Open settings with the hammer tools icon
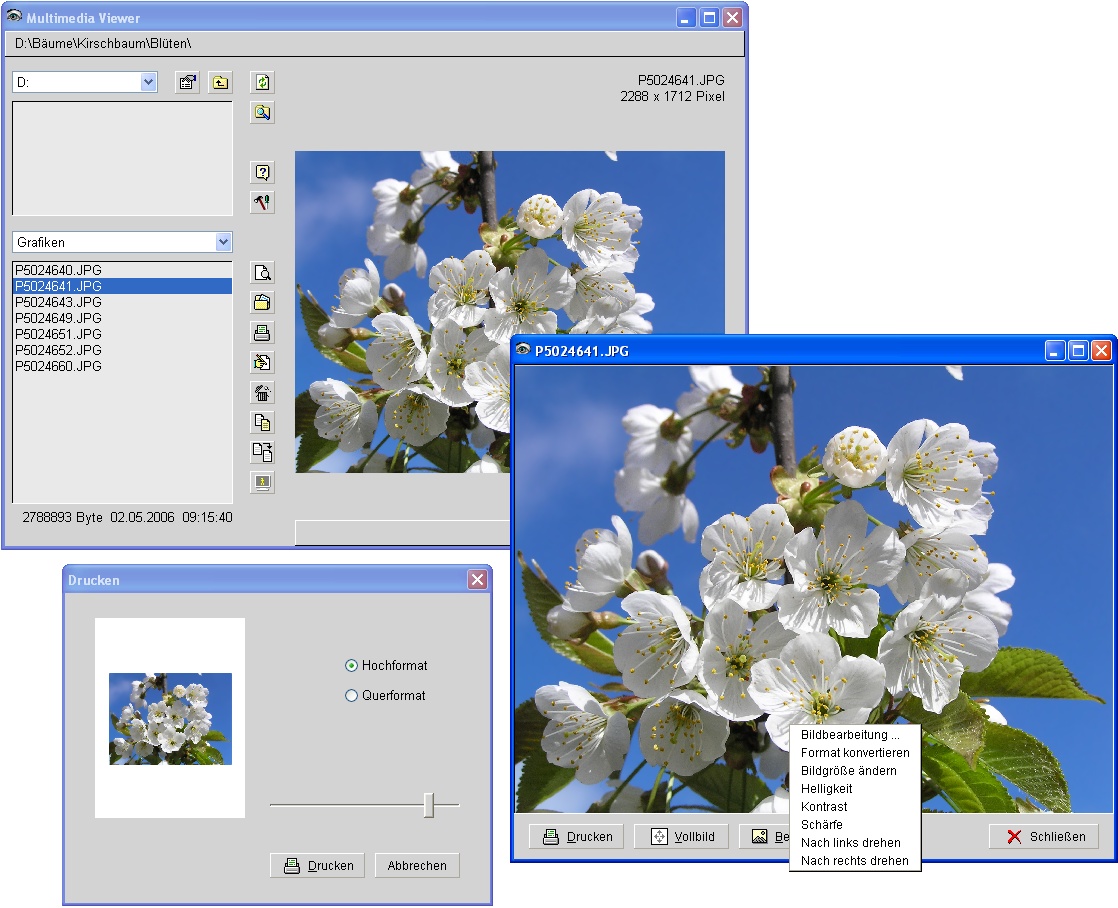 point(262,202)
